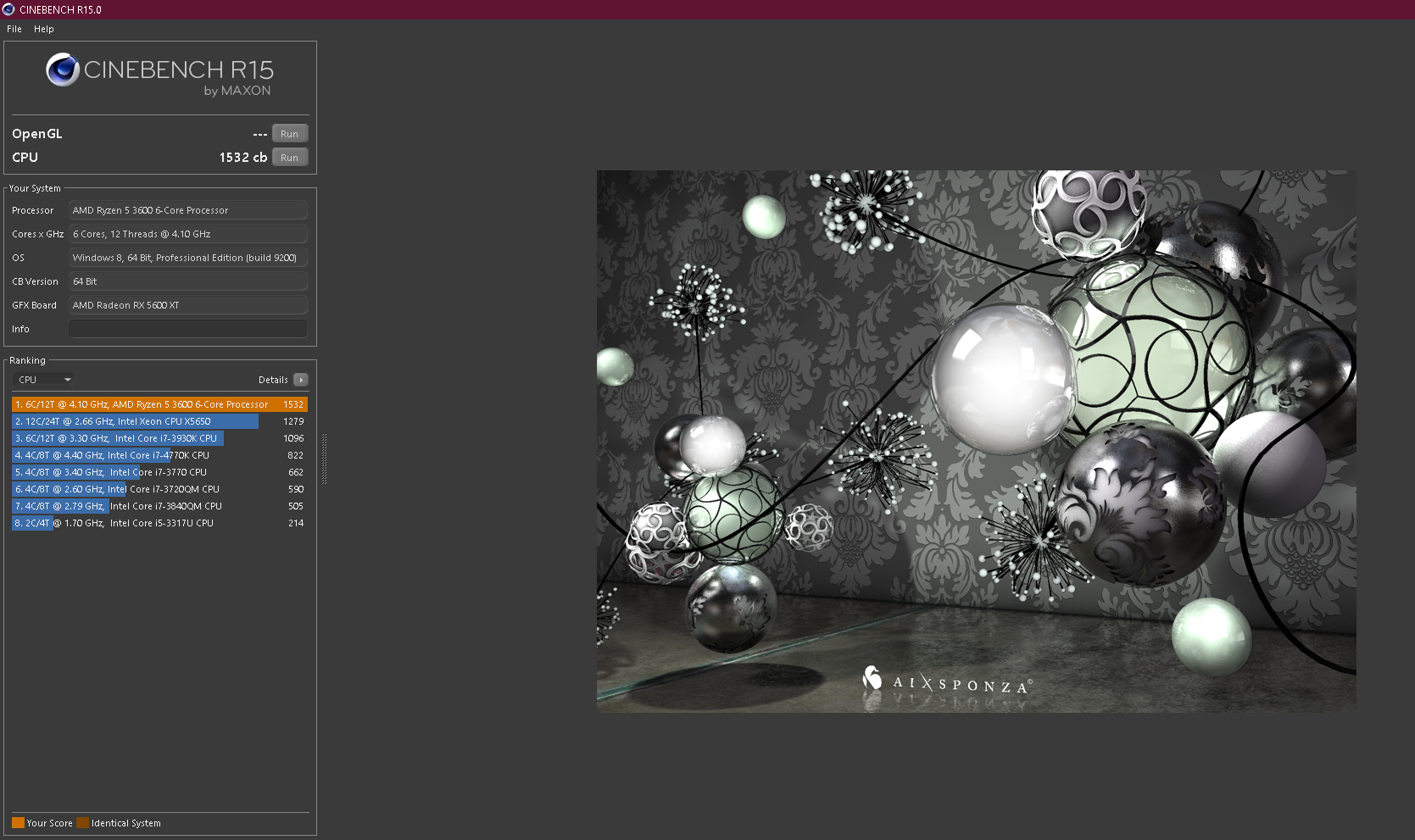Run the OpenGL benchmark
Viewport: 1415px width, 840px height.
click(290, 134)
